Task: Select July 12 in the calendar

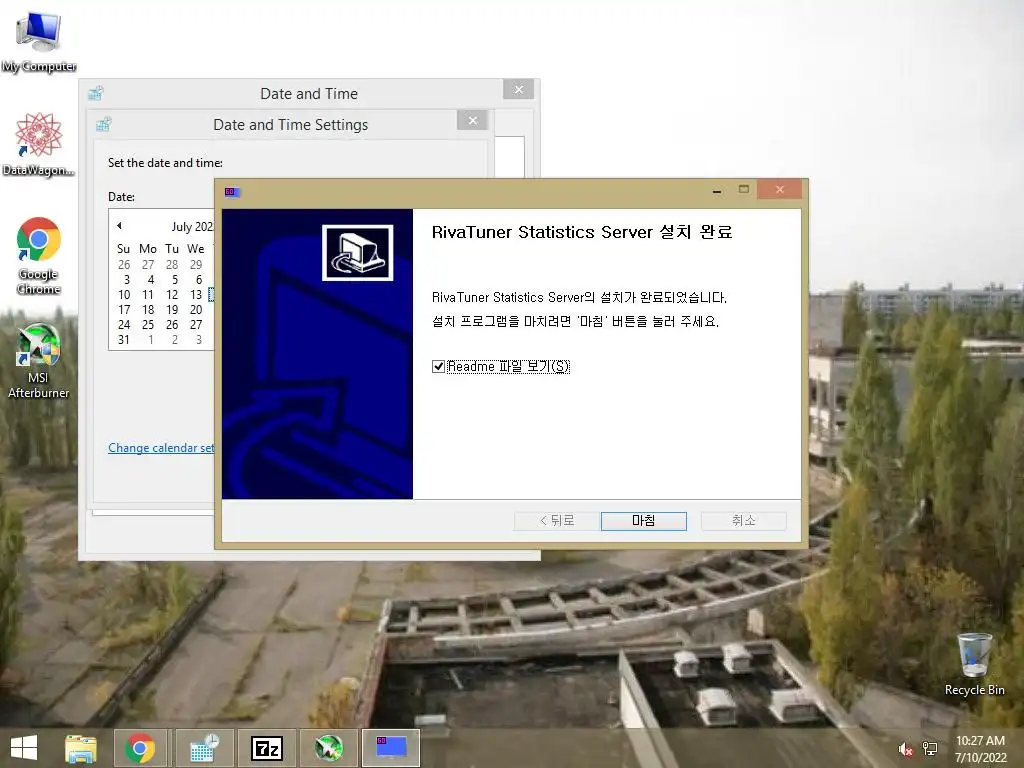Action: [x=172, y=295]
